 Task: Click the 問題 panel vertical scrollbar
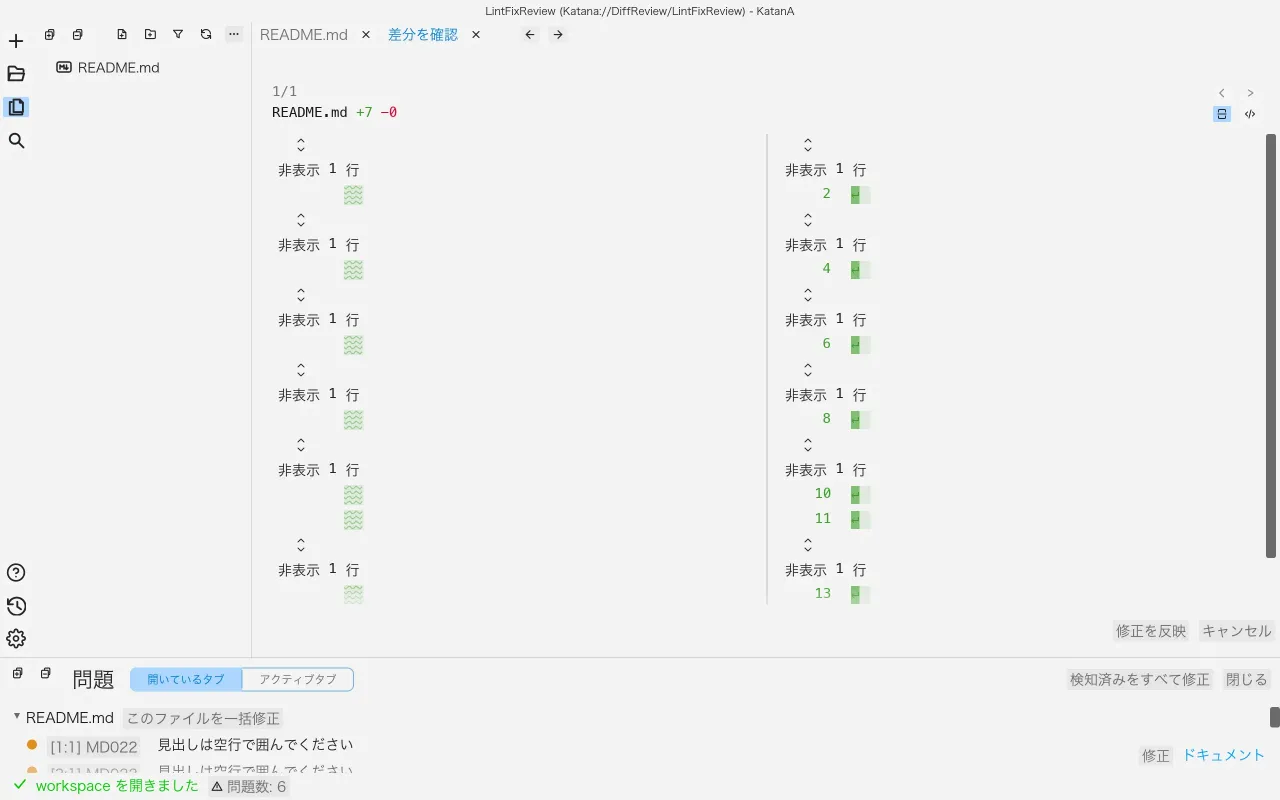coord(1275,717)
